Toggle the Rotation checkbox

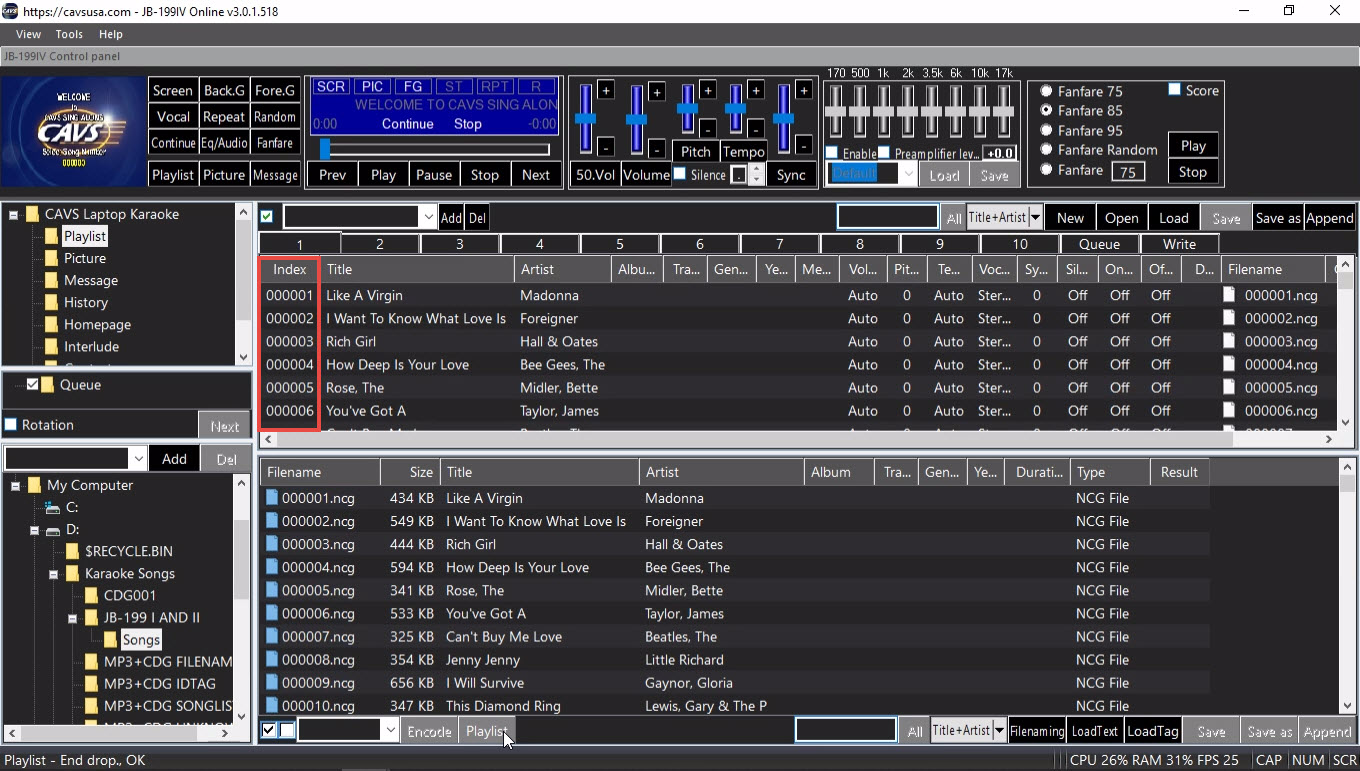click(x=11, y=425)
